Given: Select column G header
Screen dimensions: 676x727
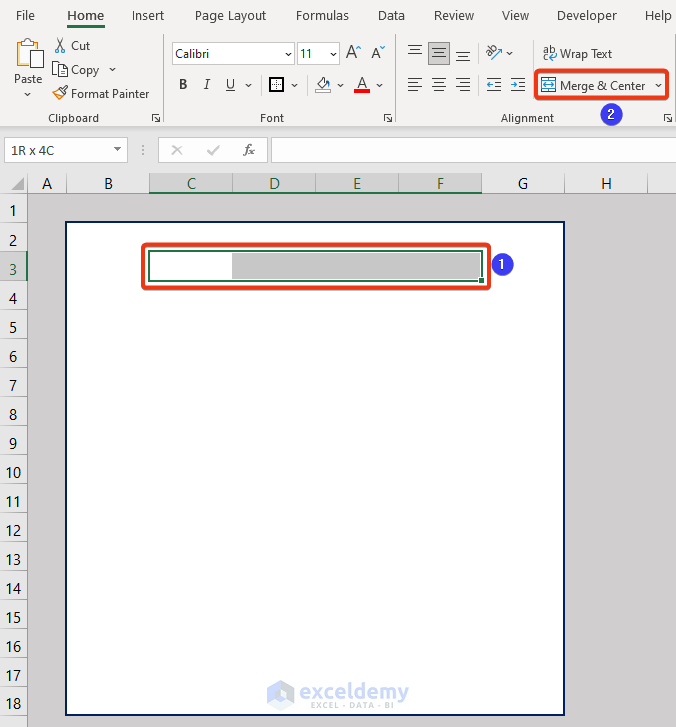Looking at the screenshot, I should (x=523, y=184).
